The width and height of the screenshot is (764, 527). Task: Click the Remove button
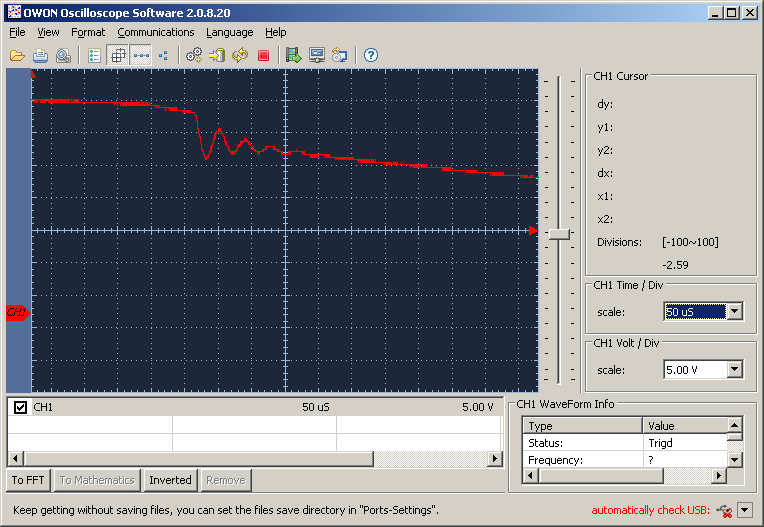tap(226, 480)
